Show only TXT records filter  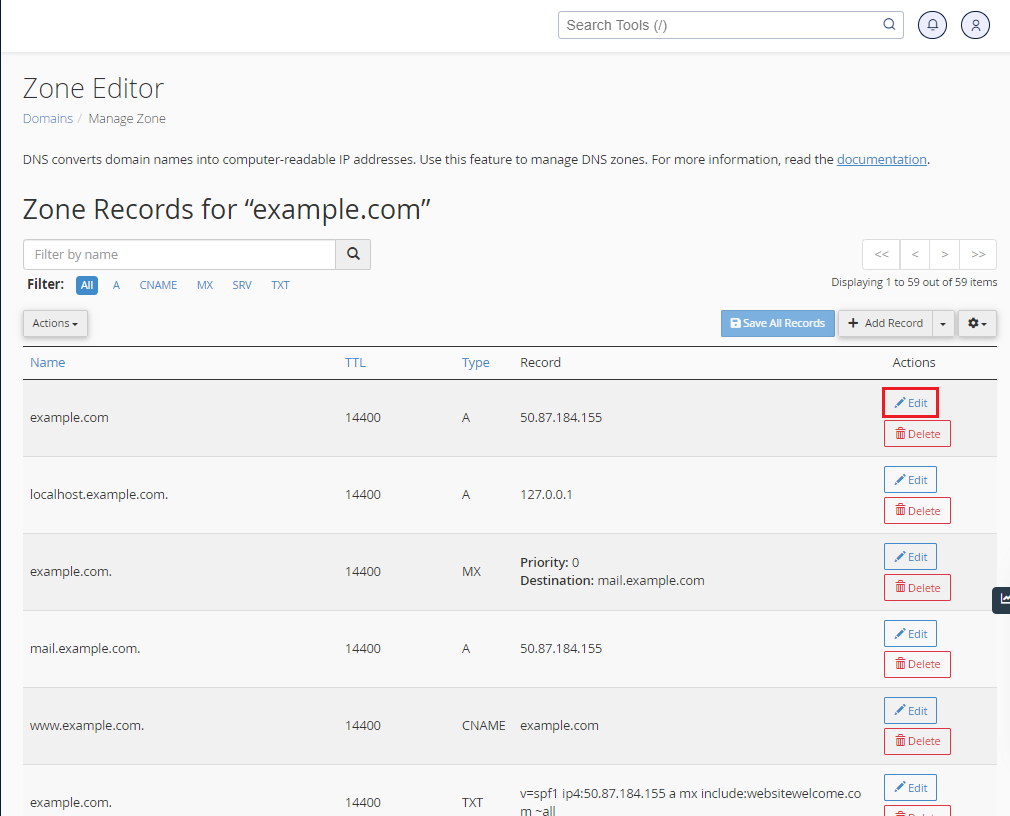point(280,285)
